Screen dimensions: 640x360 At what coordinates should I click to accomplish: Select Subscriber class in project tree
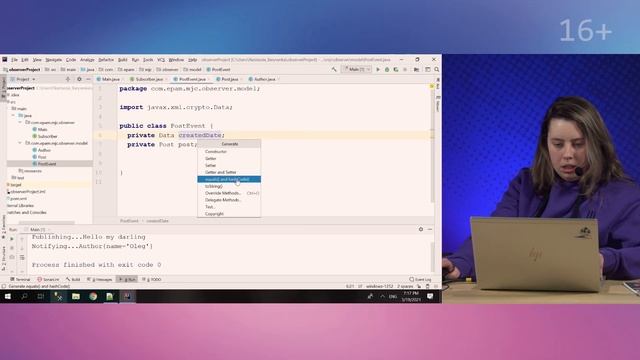(x=45, y=136)
